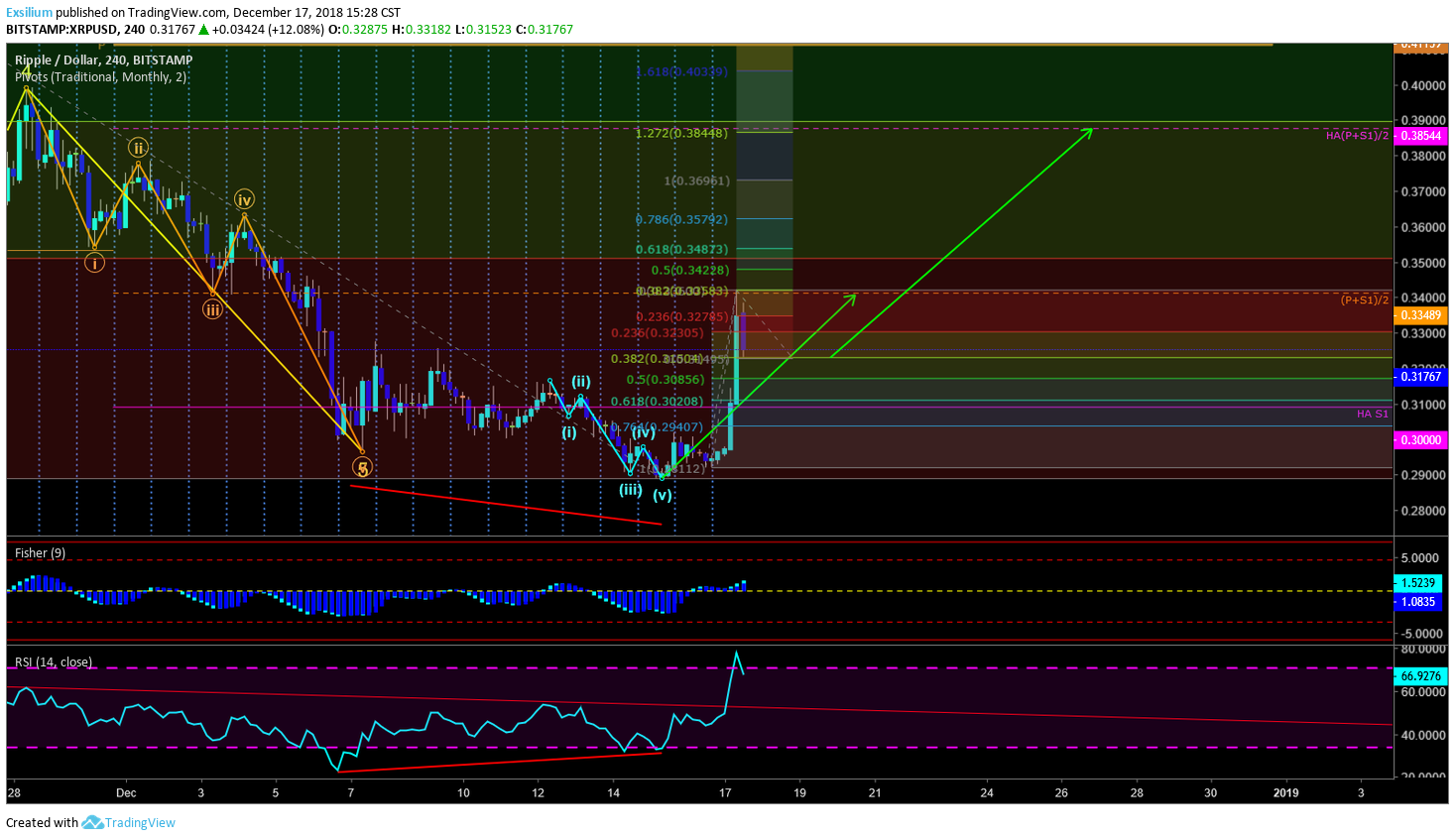Click the magenta 0.30000 price tag
Image resolution: width=1455 pixels, height=840 pixels.
click(1420, 440)
